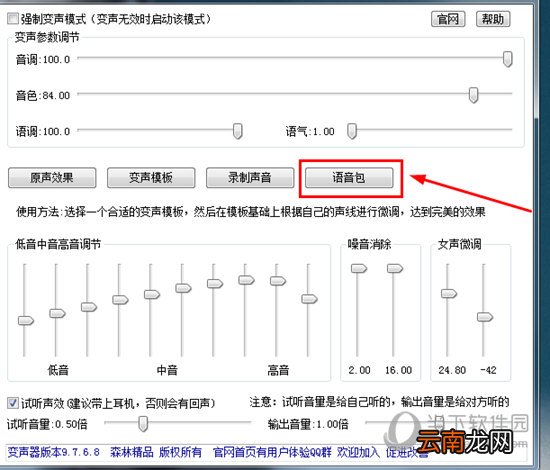Screen dimensions: 550x470
Task: Click the 使用方法 instructions text line
Action: point(251,212)
